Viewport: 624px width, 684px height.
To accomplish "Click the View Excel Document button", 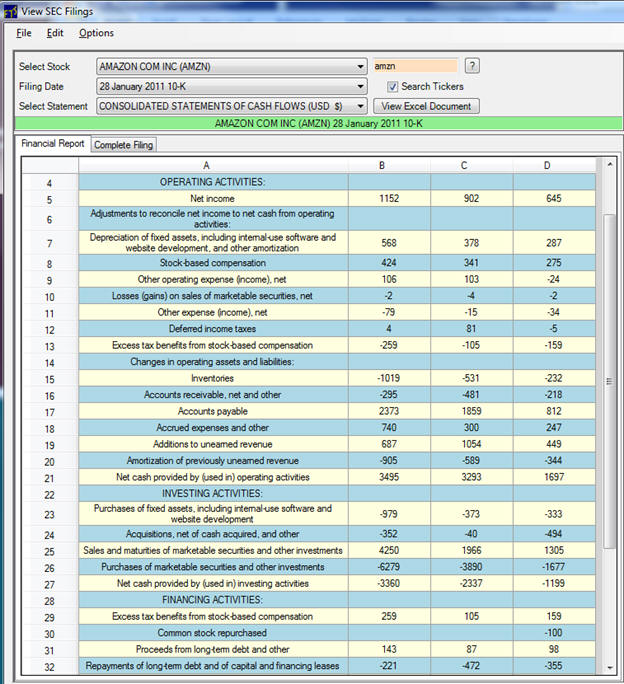I will (426, 106).
